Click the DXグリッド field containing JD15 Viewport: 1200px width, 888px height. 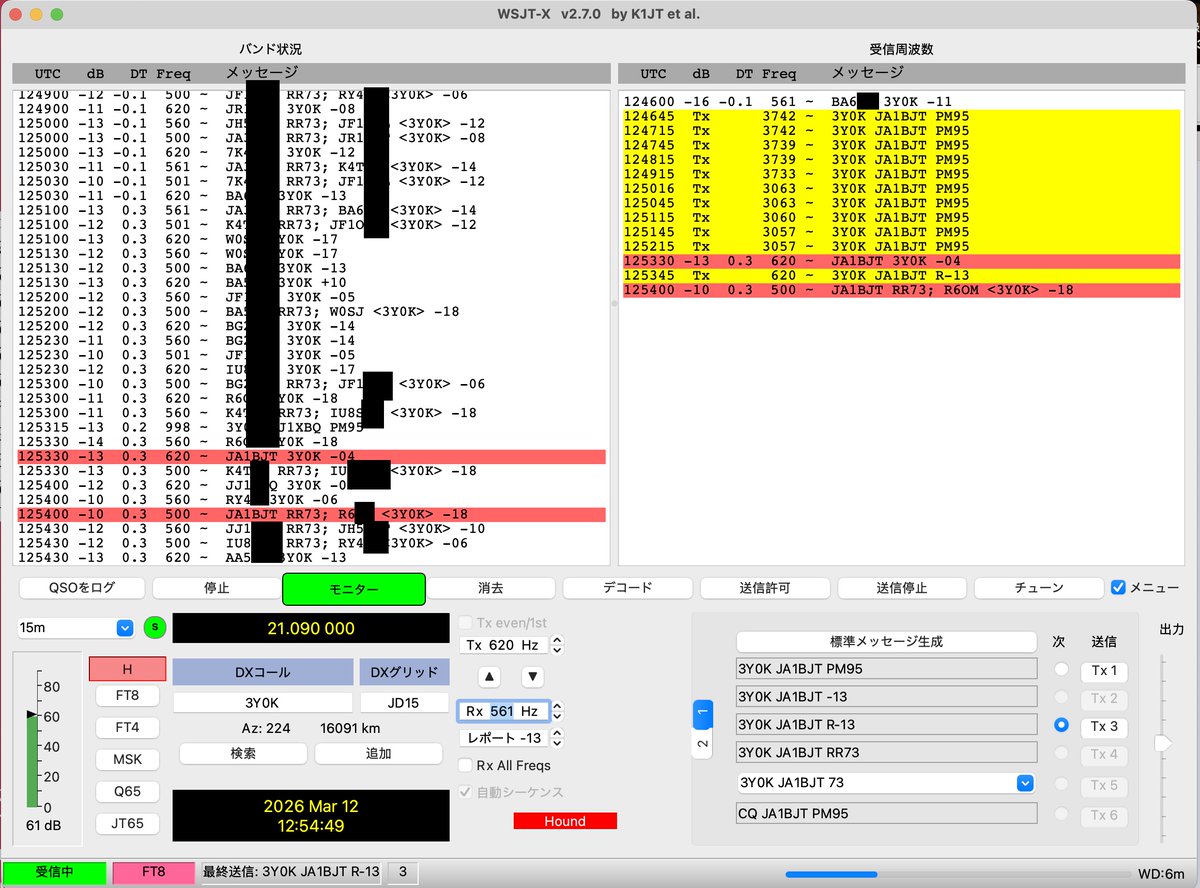(404, 703)
